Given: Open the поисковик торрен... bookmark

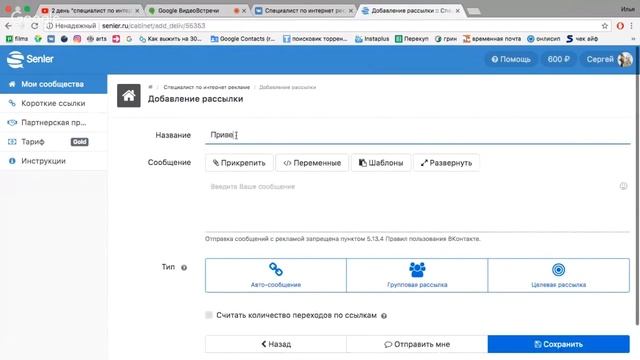Looking at the screenshot, I should tap(315, 39).
